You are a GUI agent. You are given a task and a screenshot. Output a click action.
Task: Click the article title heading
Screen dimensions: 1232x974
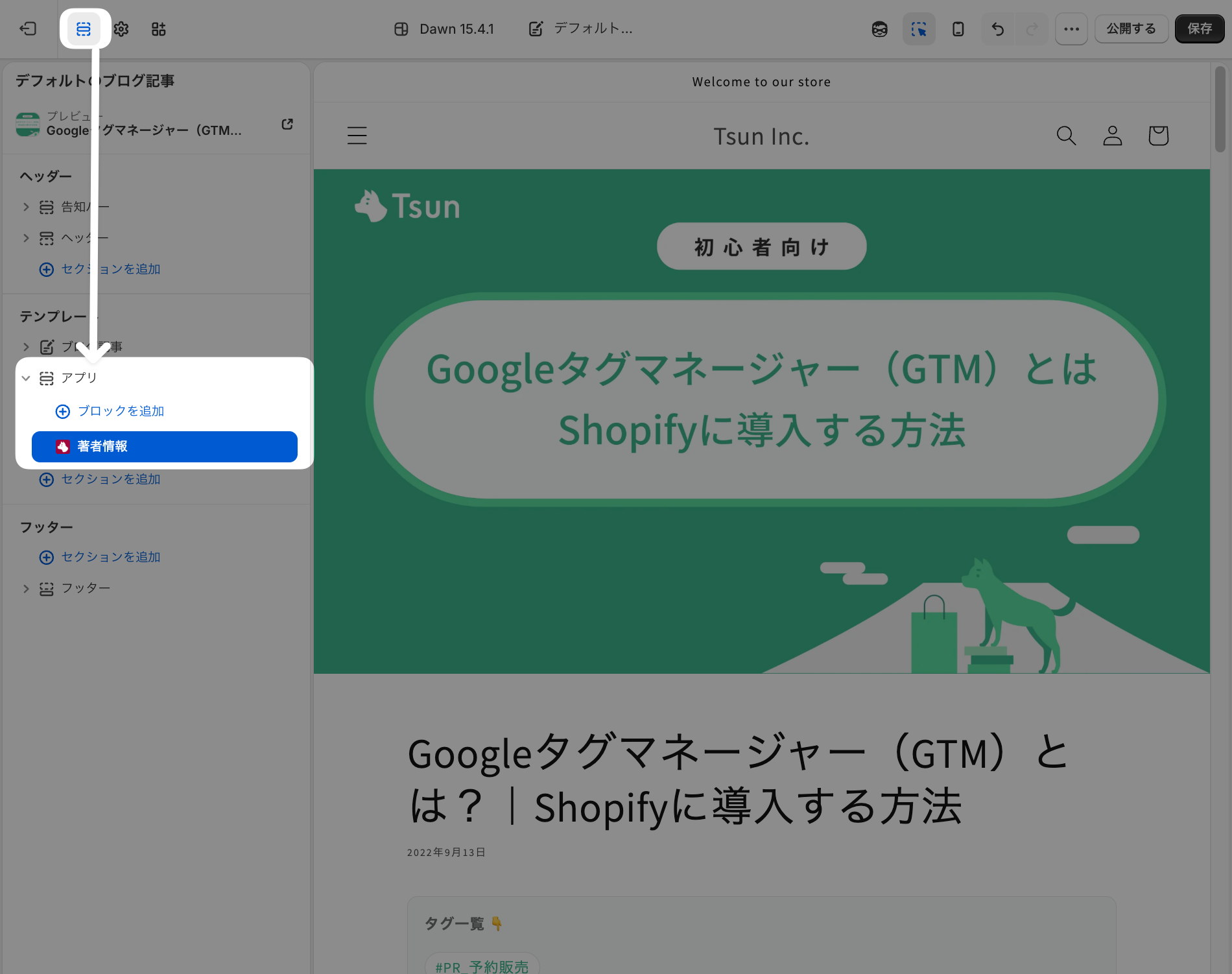738,780
